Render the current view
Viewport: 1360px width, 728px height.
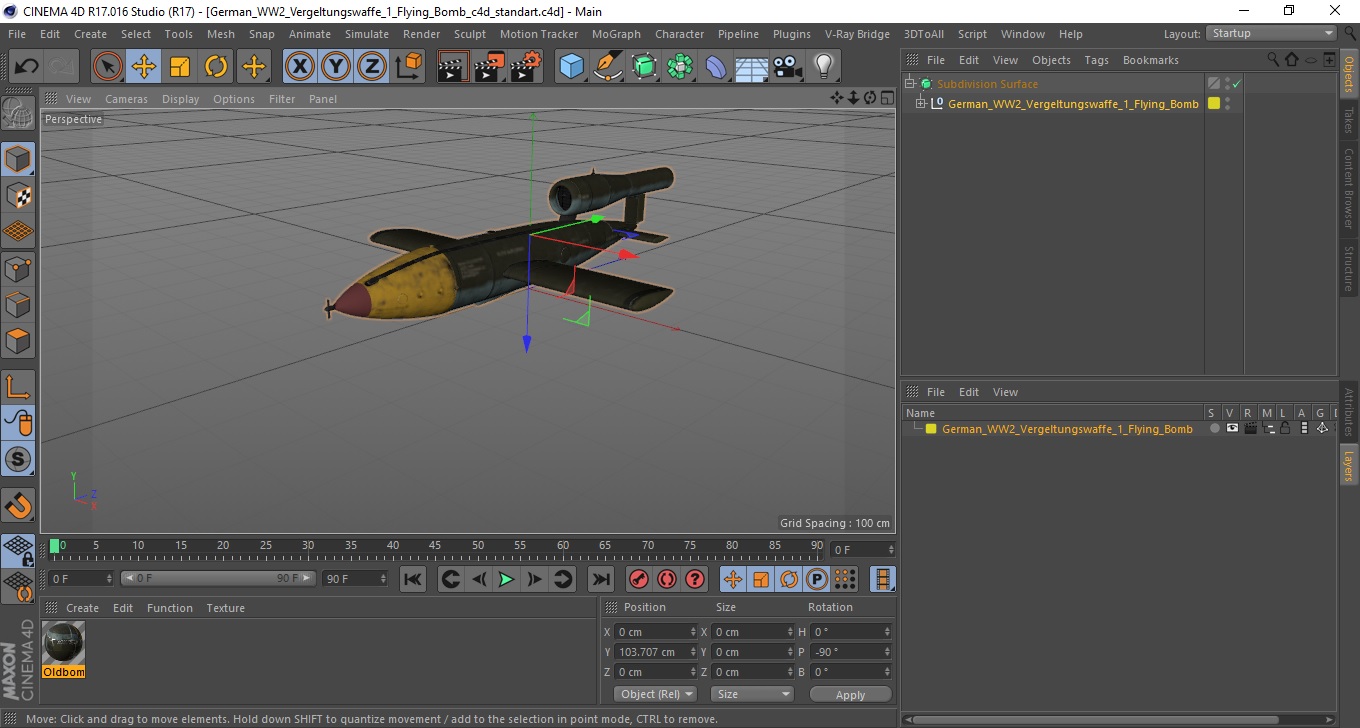tap(453, 67)
